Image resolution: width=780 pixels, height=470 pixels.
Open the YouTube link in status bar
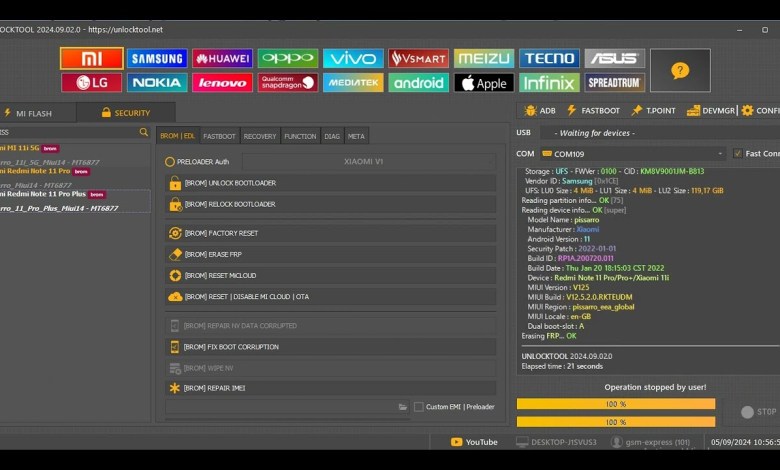point(474,442)
